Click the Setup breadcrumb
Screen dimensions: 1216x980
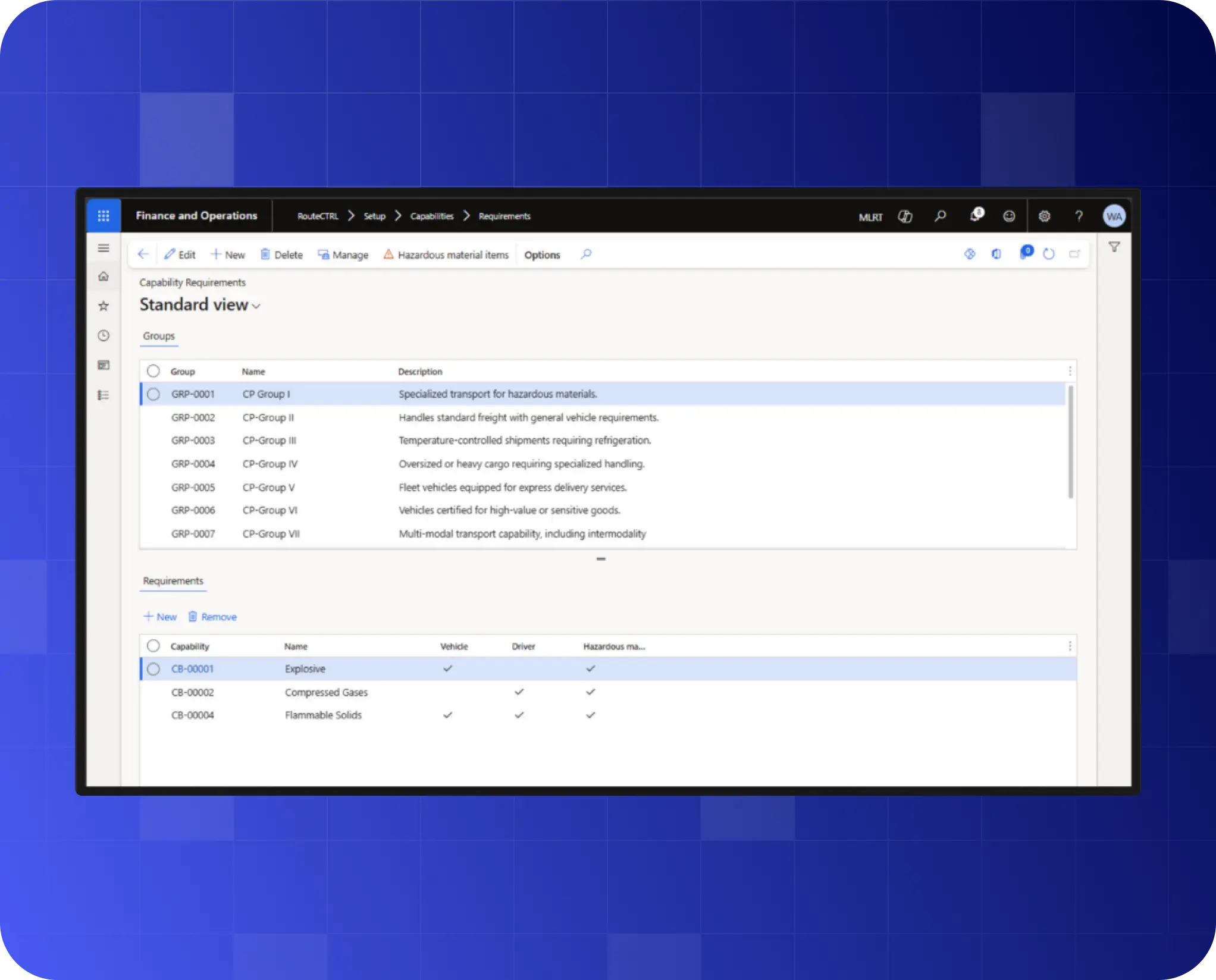tap(375, 216)
